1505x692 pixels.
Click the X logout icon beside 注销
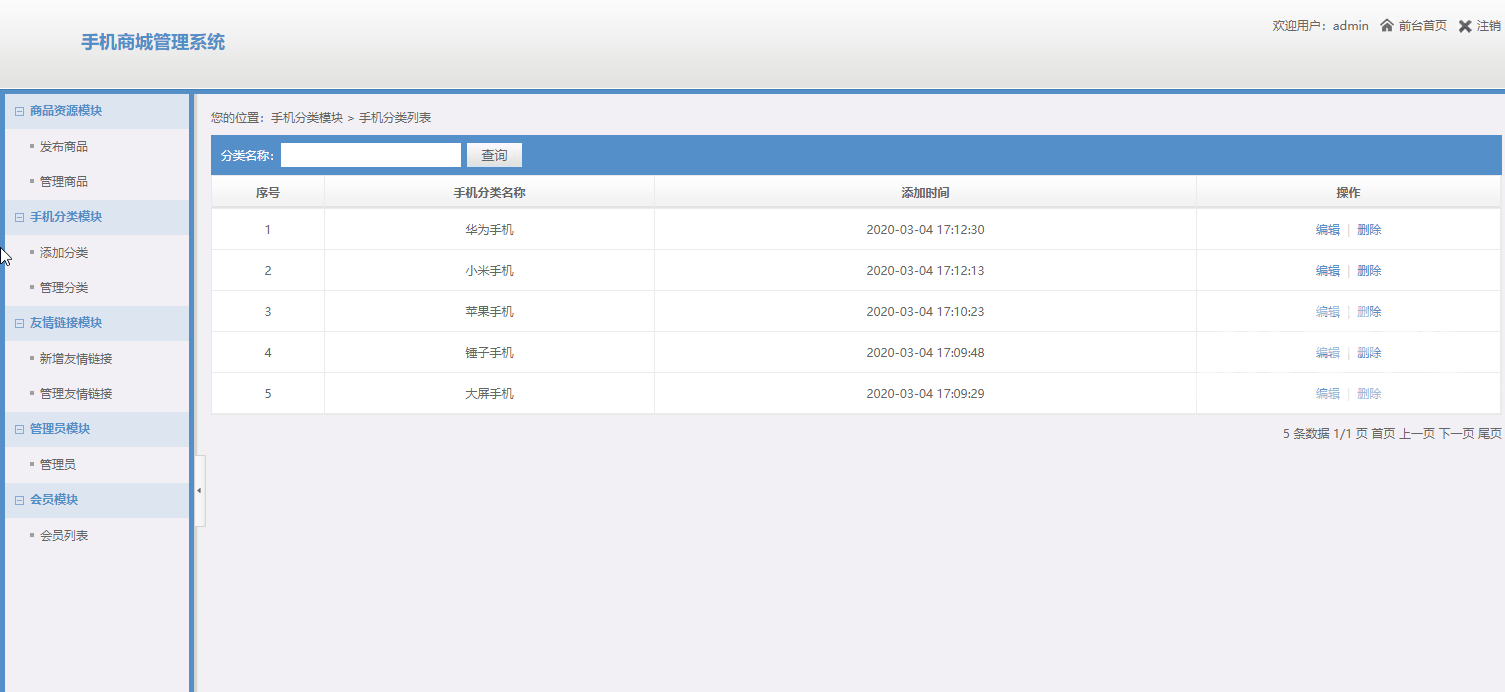(x=1465, y=26)
